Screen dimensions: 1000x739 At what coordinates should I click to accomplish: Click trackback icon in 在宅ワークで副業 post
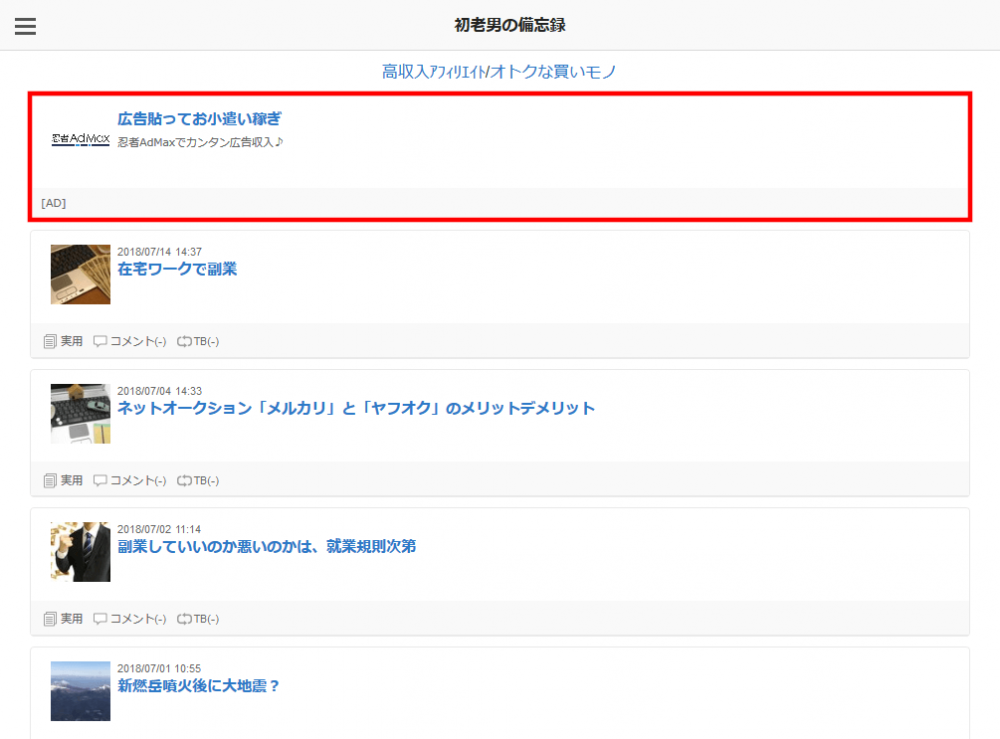coord(184,342)
